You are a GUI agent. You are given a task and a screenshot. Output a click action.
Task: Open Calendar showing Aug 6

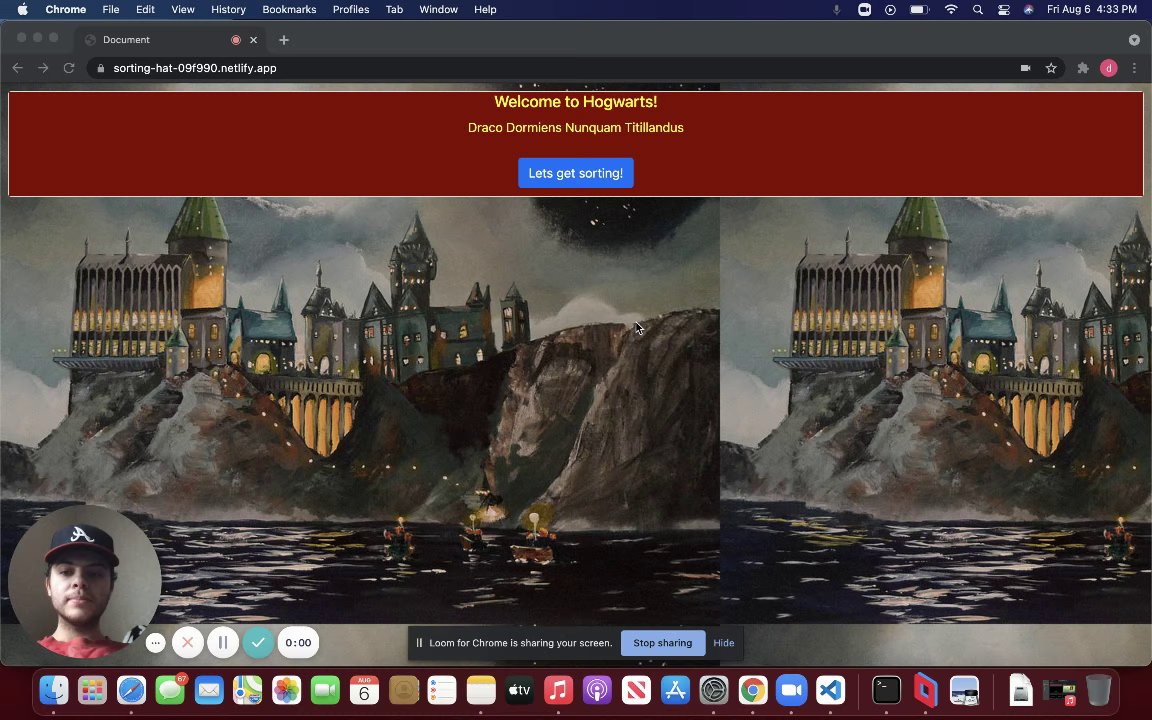pyautogui.click(x=364, y=691)
